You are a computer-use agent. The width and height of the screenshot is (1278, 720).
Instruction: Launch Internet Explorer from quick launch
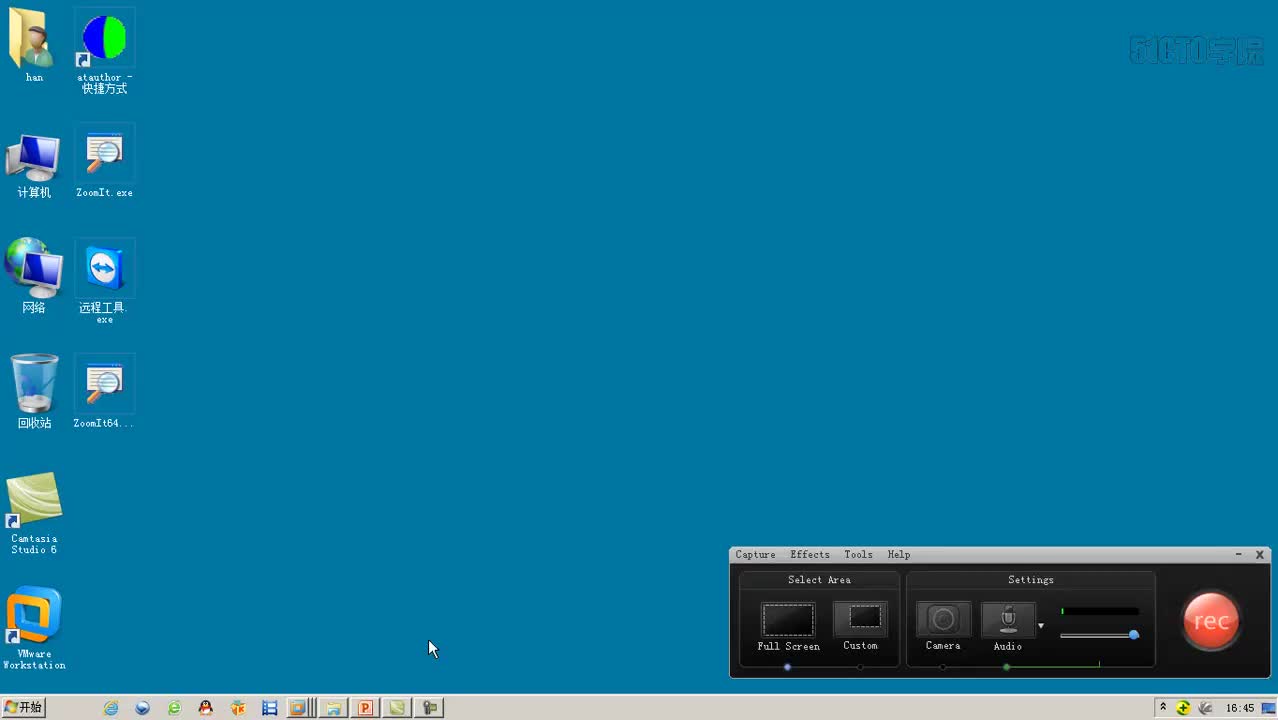click(x=111, y=708)
